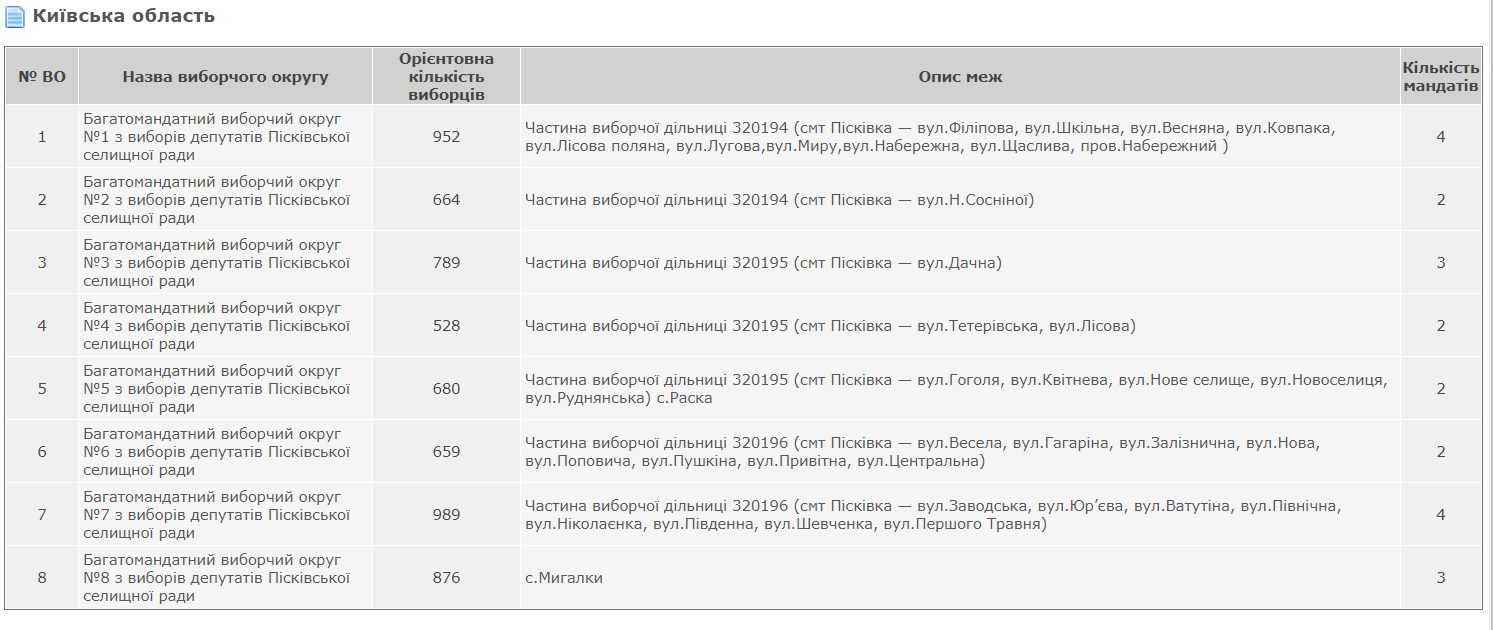1493x630 pixels.
Task: Click district №3 name cell
Action: pos(217,263)
